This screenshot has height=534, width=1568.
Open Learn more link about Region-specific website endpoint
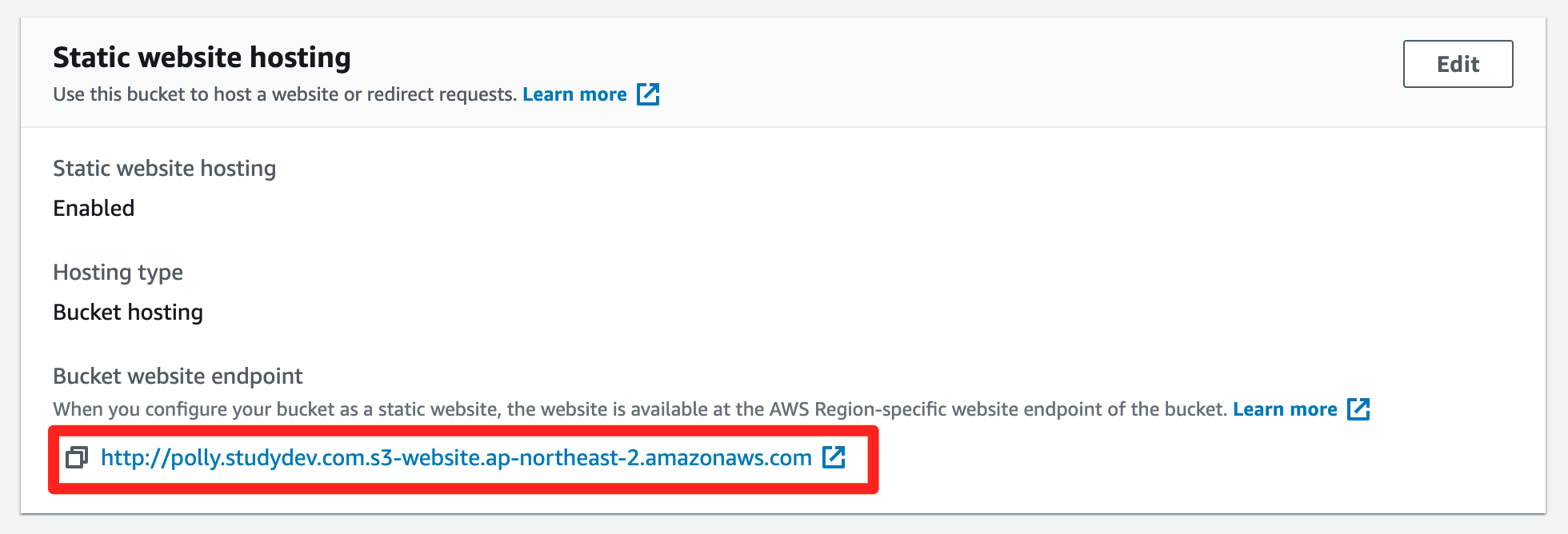[1285, 409]
